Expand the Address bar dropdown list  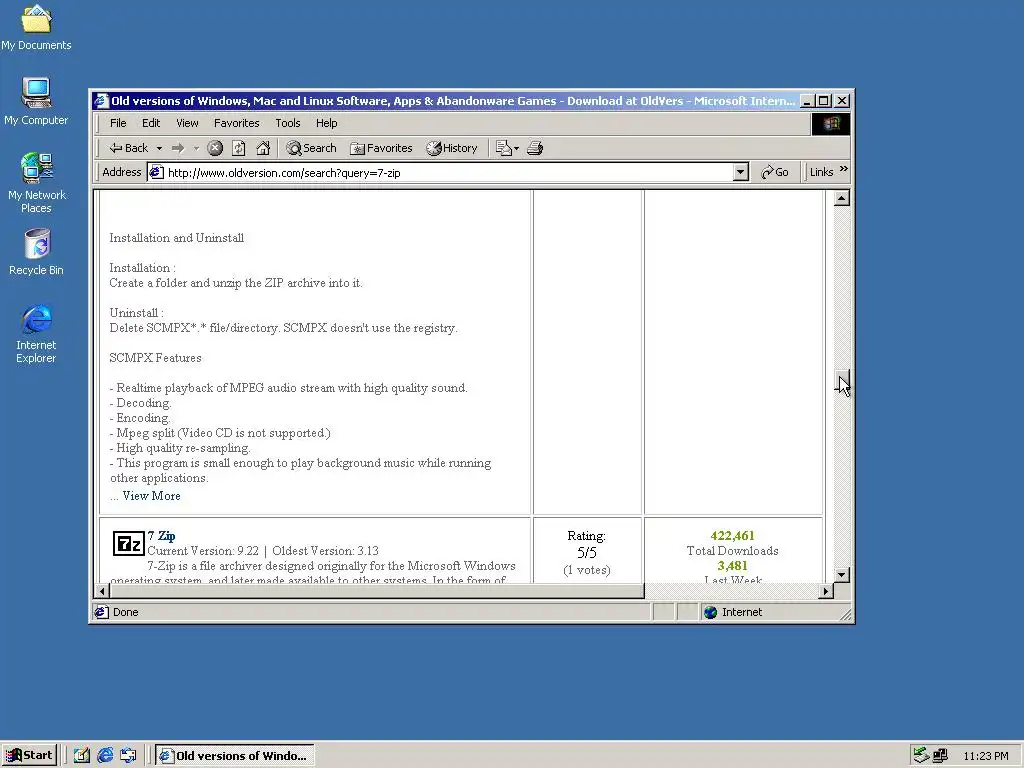pos(740,172)
